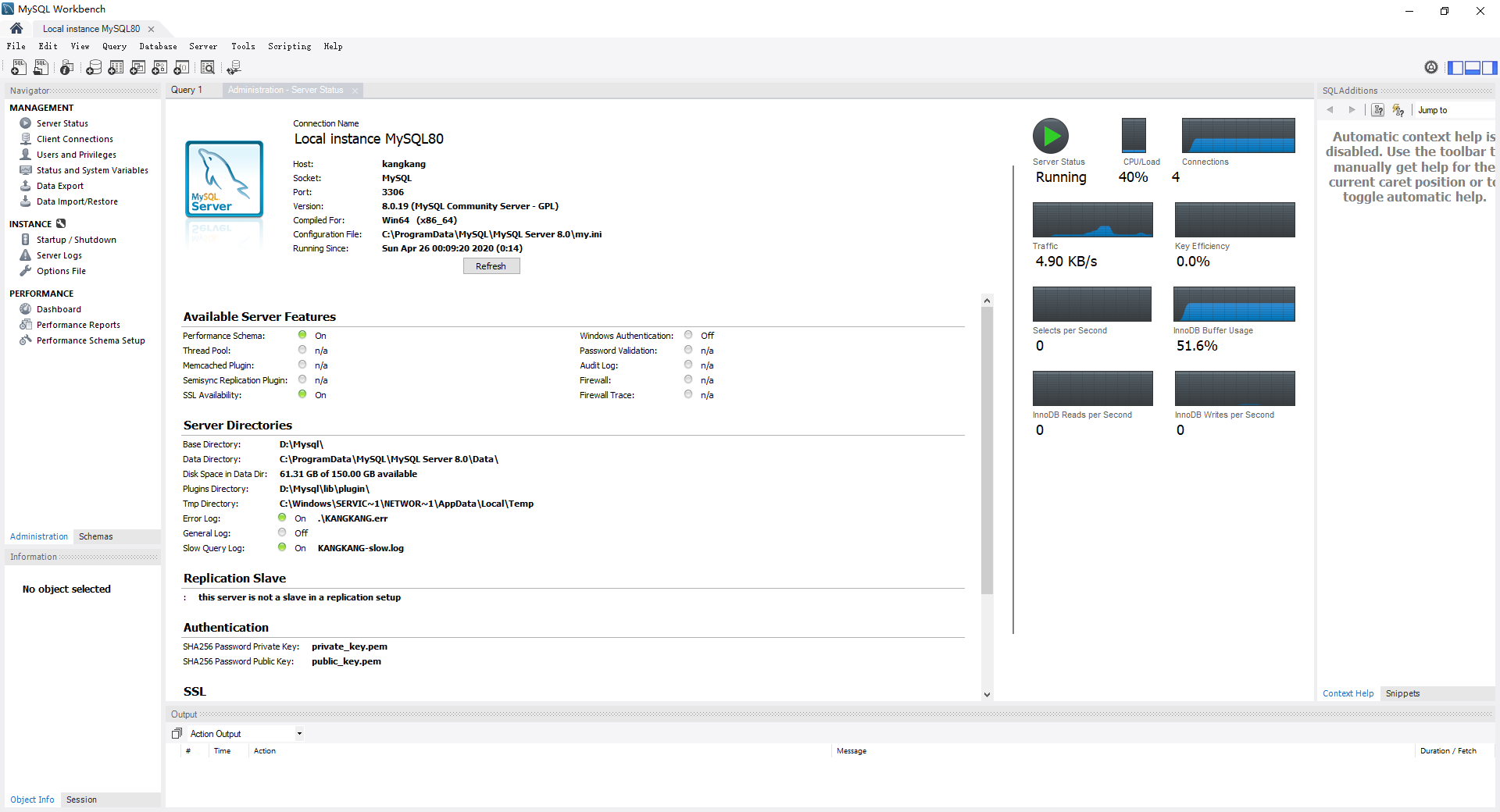
Task: Open the Jump to combo box
Action: click(x=1455, y=110)
